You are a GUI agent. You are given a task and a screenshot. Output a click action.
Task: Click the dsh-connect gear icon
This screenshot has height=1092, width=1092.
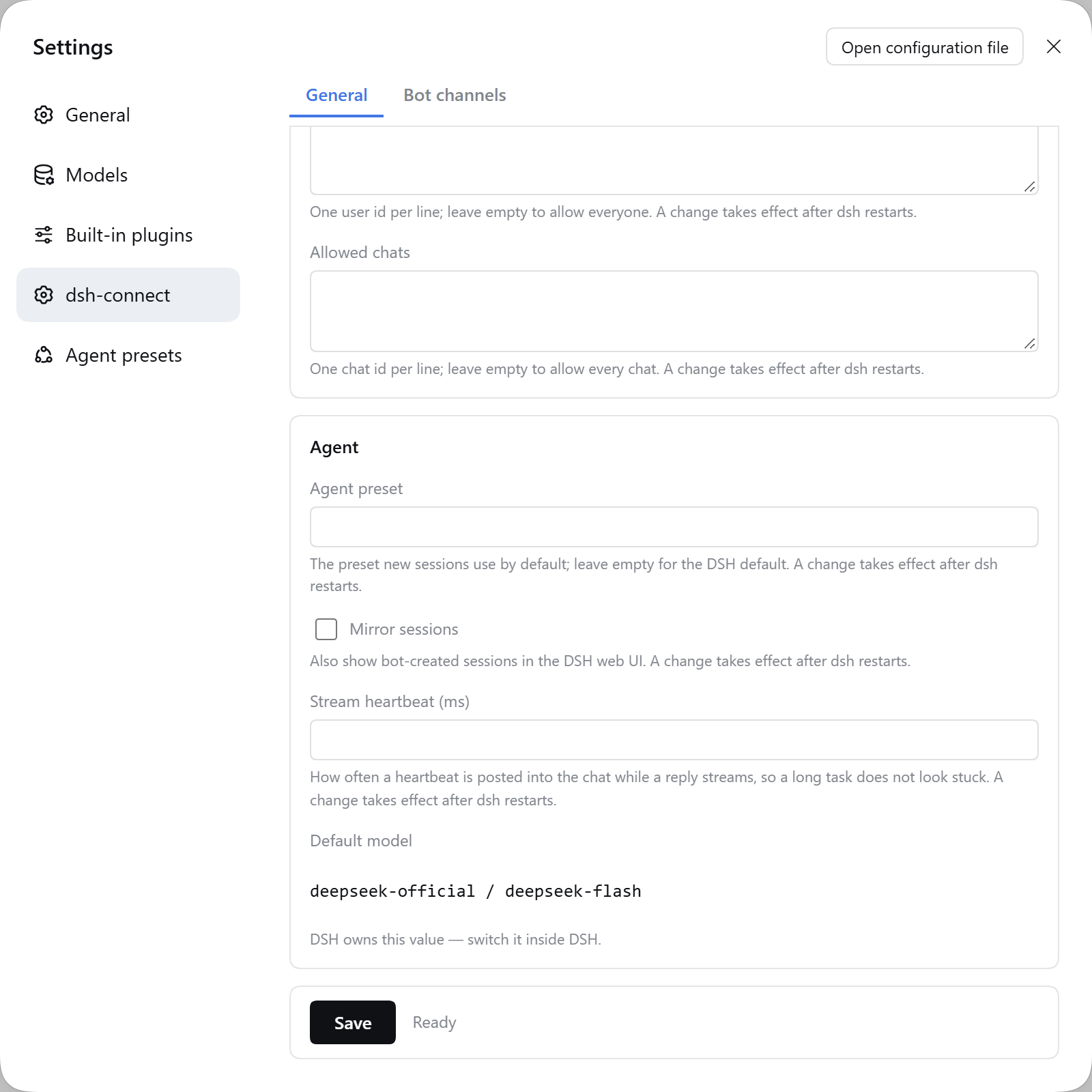point(44,295)
